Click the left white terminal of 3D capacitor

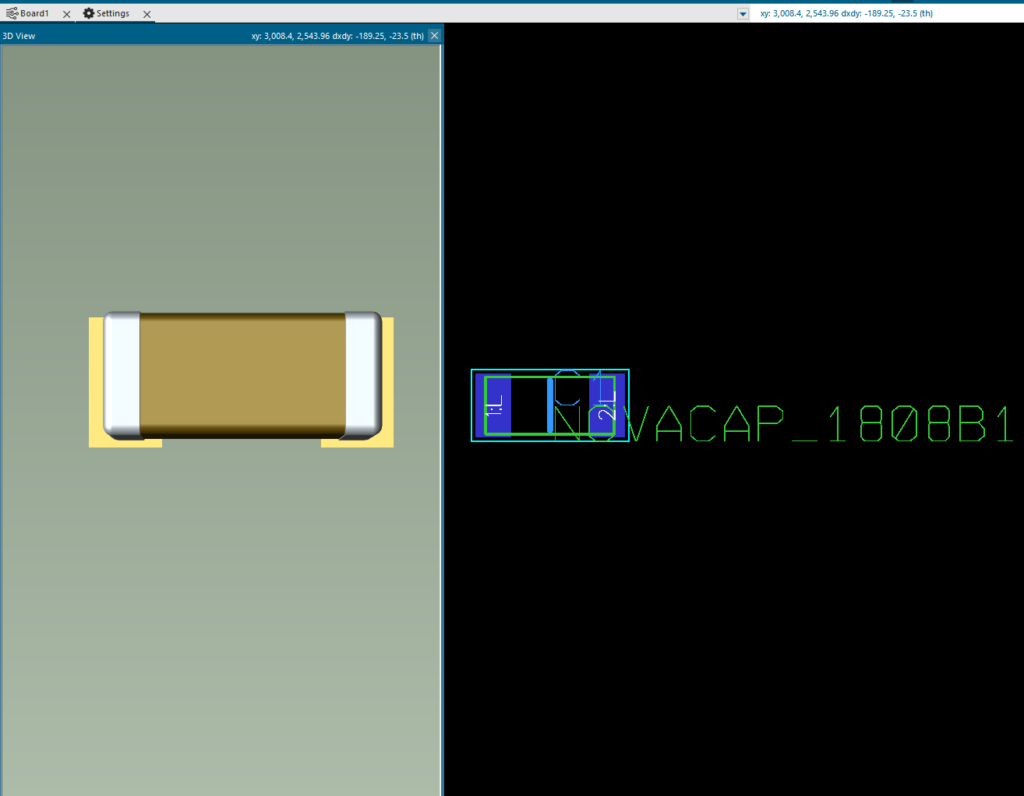(122, 375)
